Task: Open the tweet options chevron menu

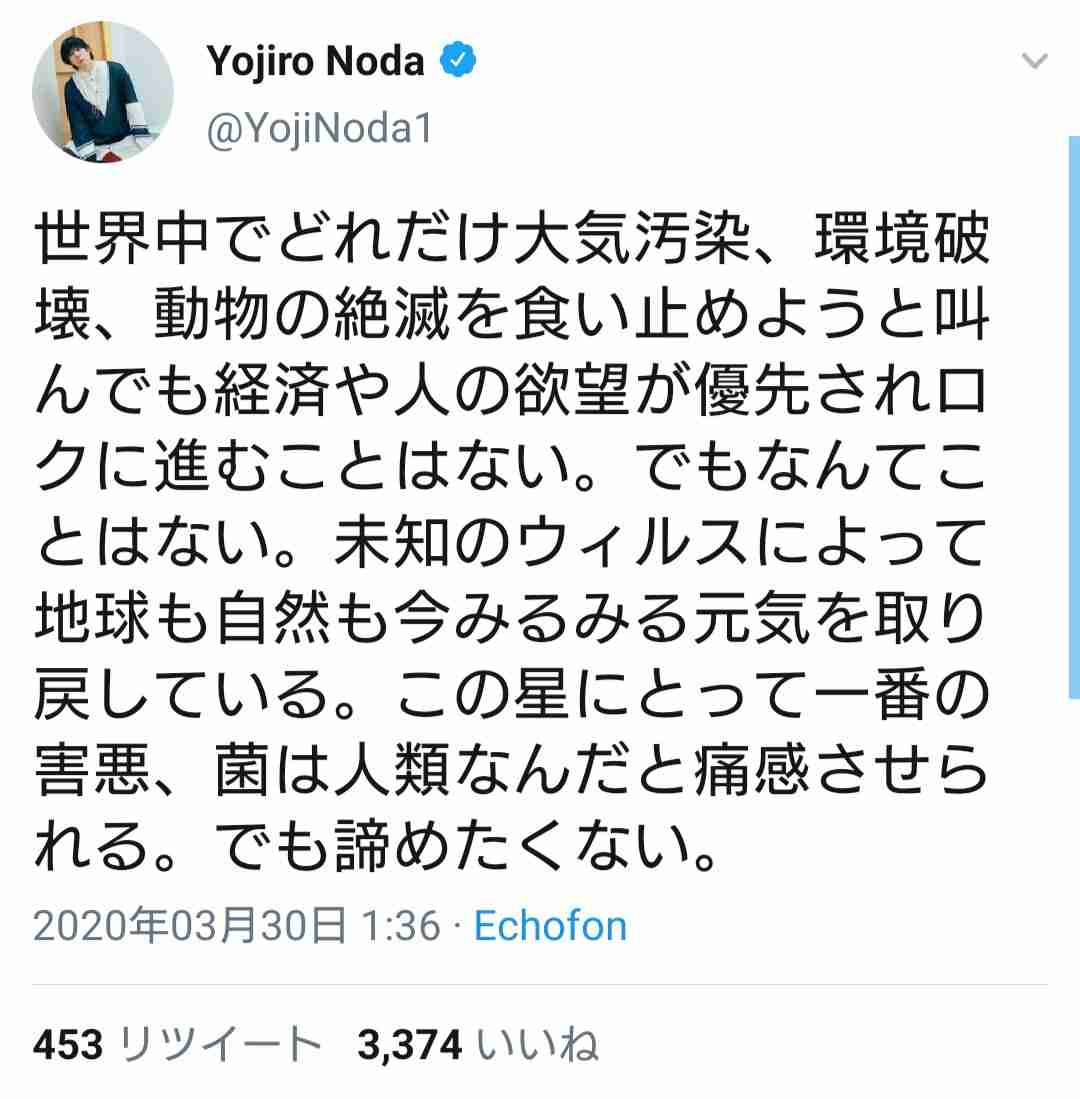Action: click(1034, 61)
